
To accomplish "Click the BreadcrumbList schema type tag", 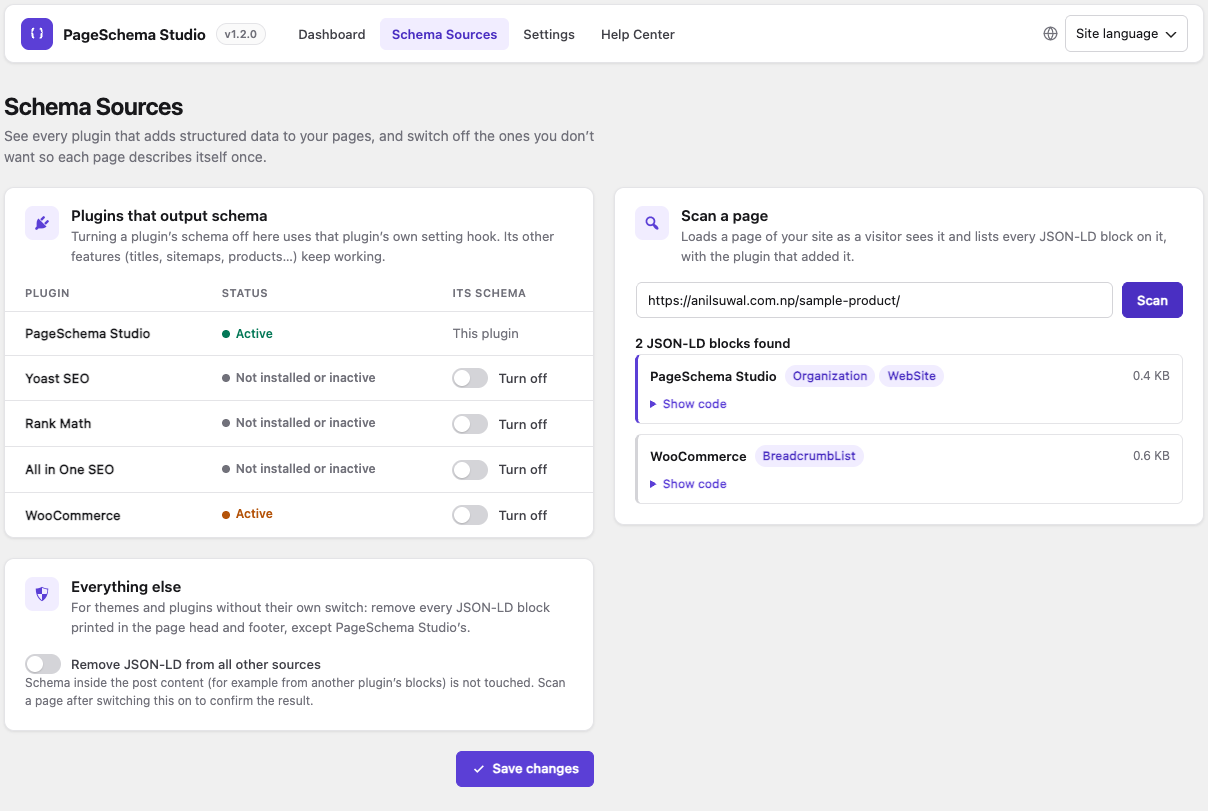I will click(x=809, y=456).
